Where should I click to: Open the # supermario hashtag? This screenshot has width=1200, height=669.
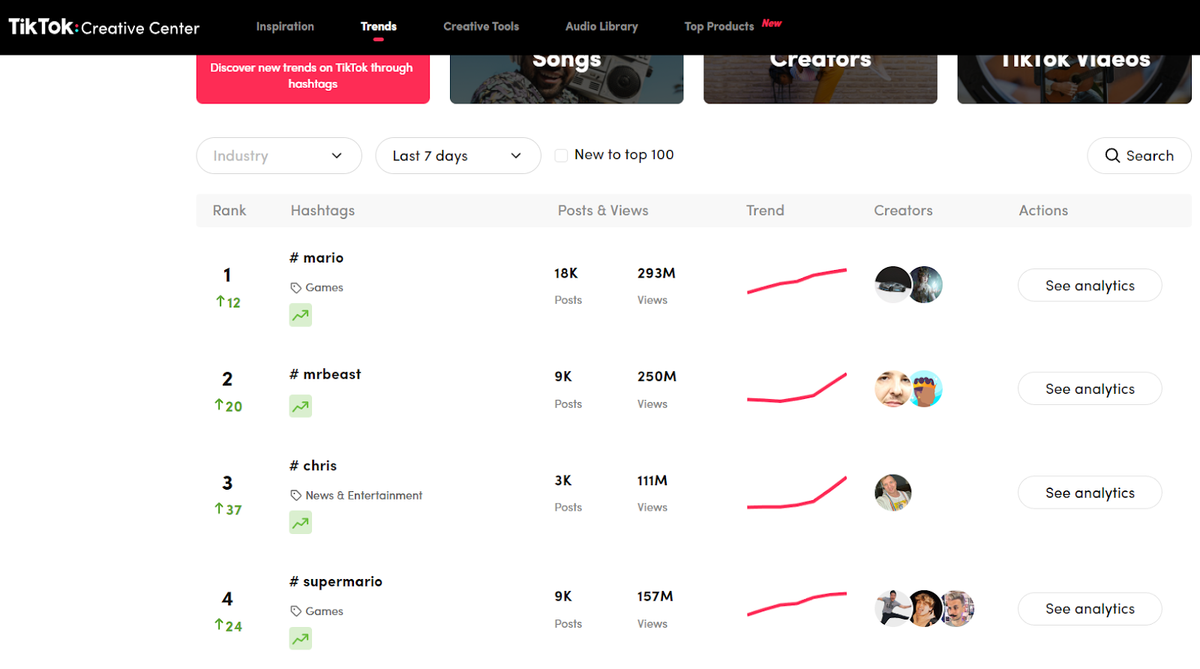[x=336, y=582]
